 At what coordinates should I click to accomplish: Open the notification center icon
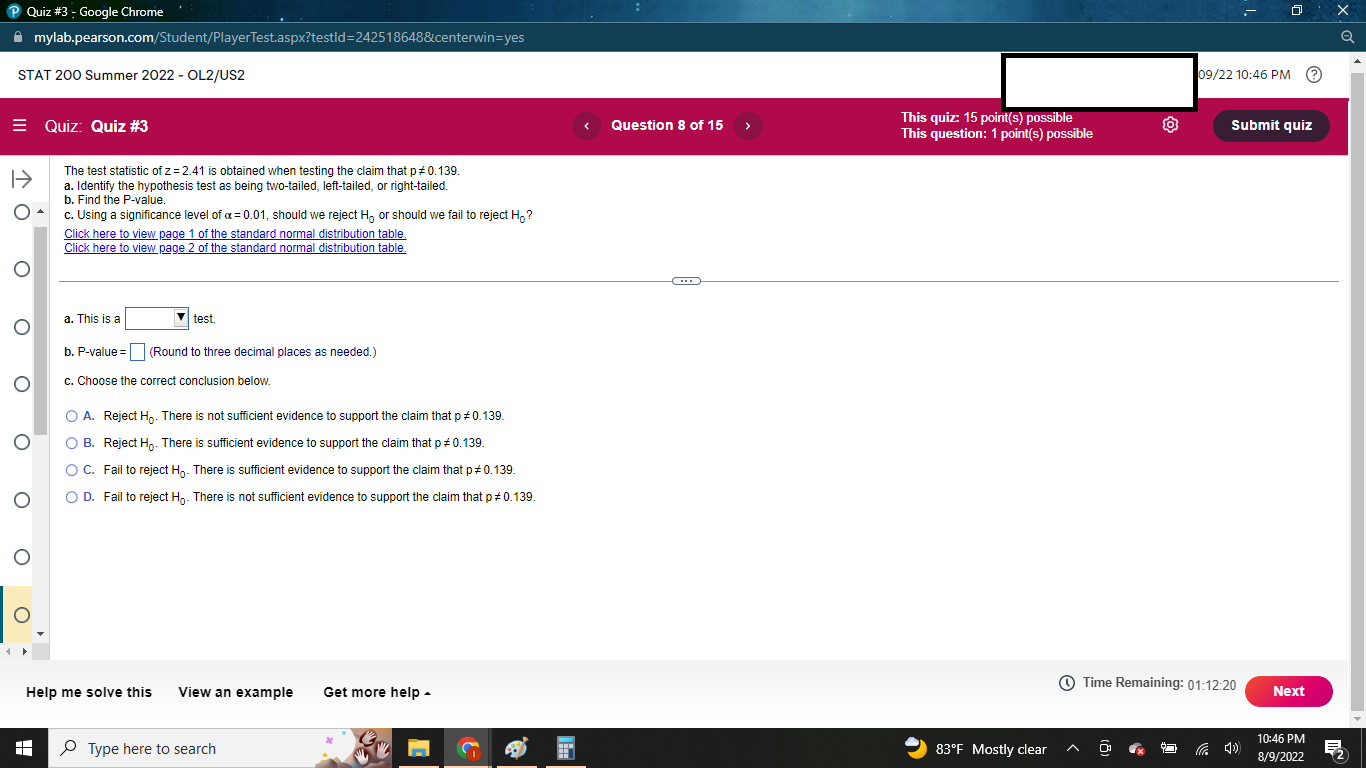pyautogui.click(x=1333, y=748)
